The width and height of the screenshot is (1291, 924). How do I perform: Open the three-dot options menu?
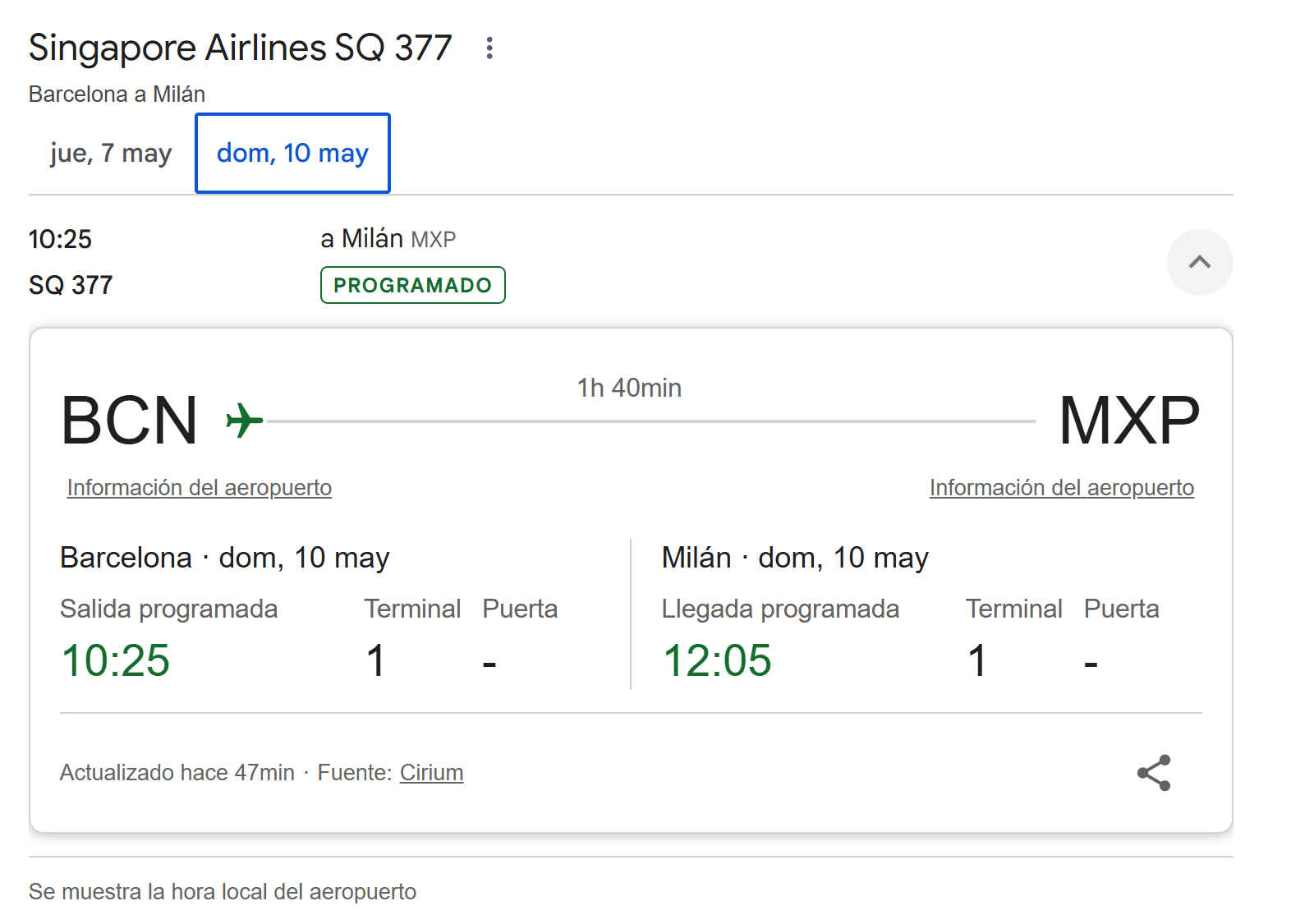pos(489,48)
